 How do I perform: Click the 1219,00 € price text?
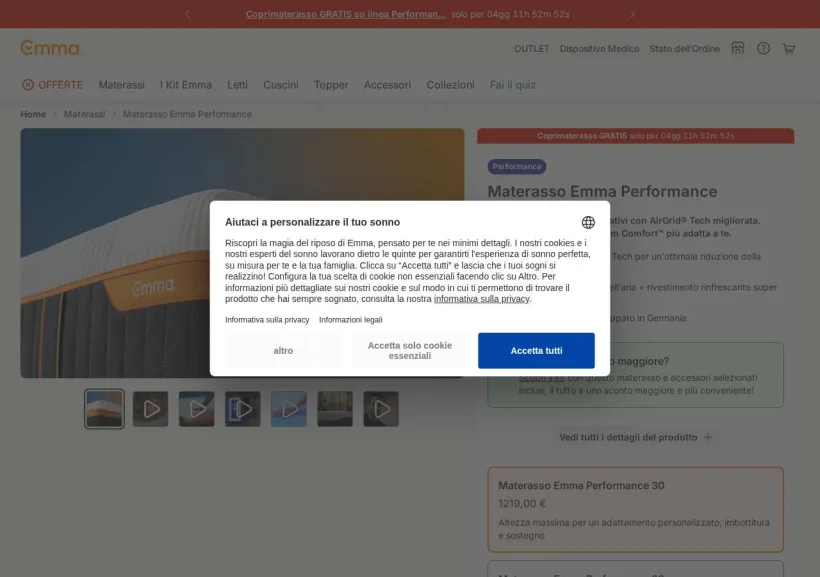click(522, 503)
